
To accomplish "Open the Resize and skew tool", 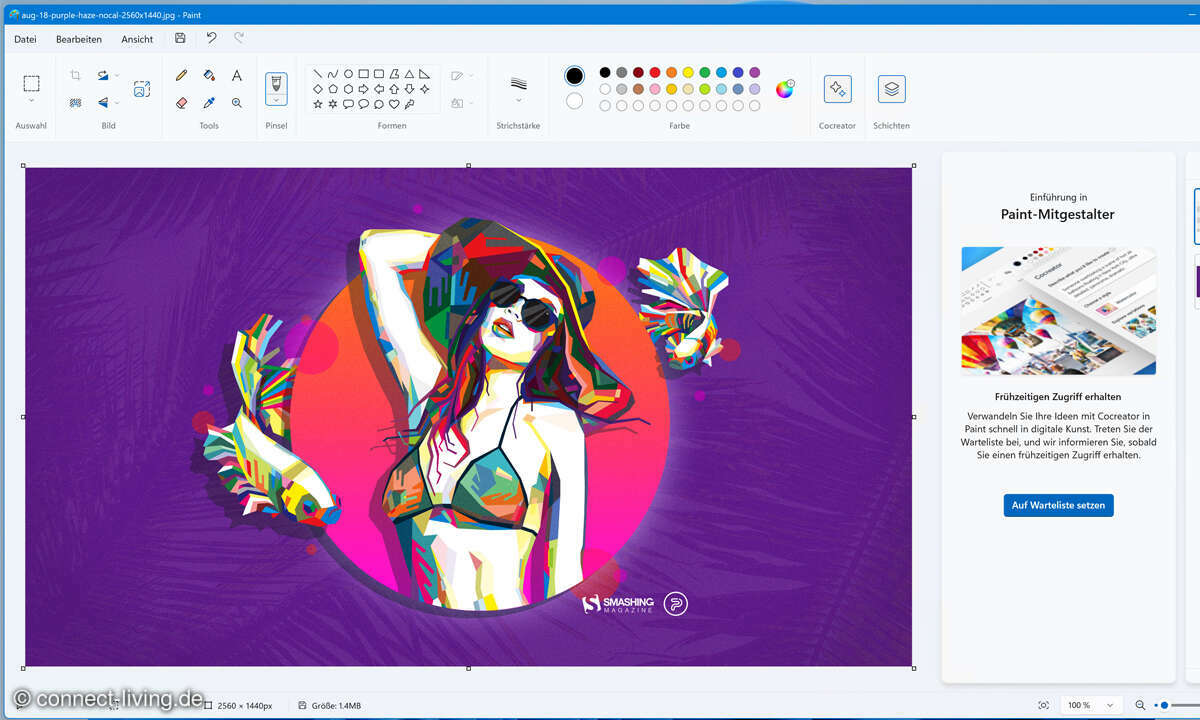I will pos(142,89).
